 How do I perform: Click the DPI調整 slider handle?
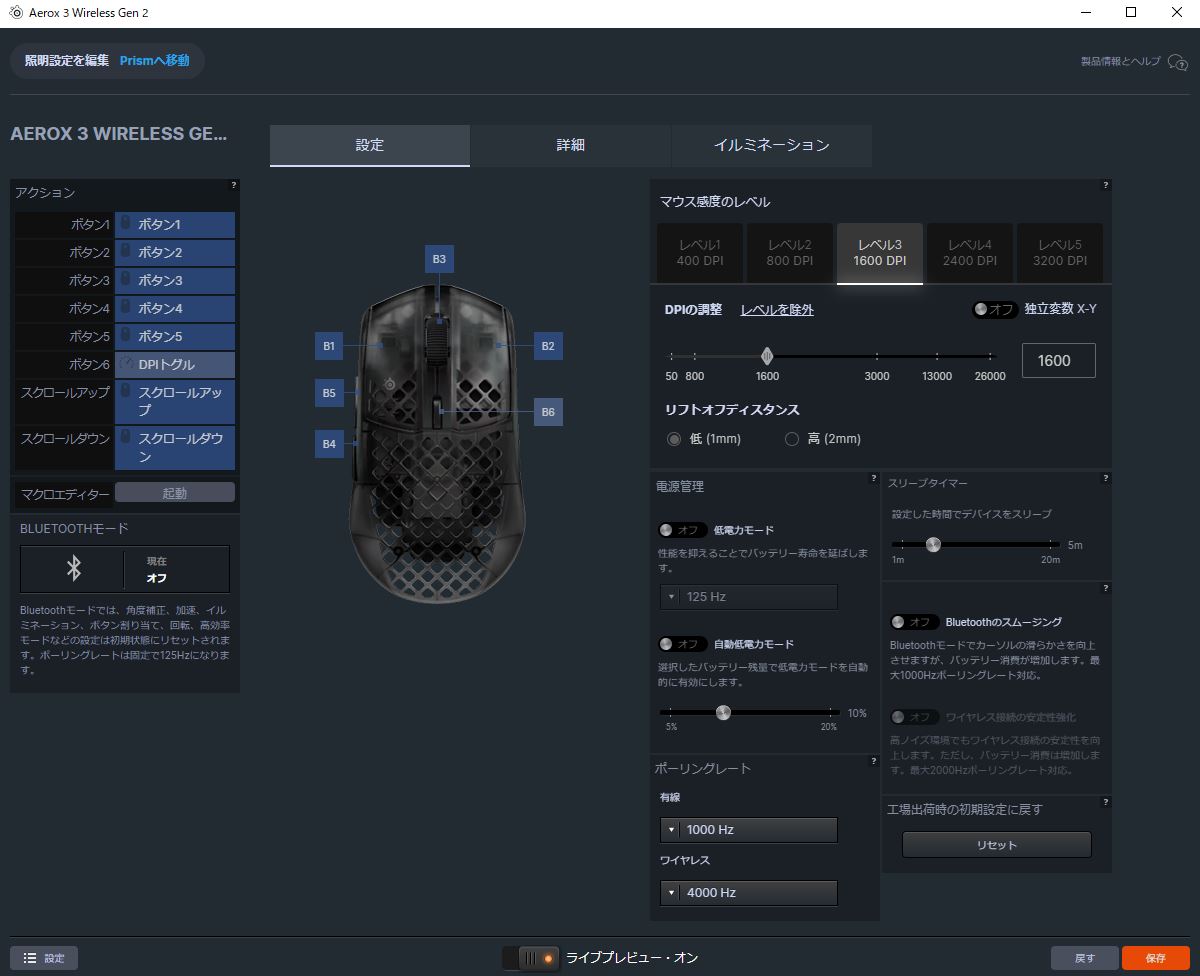click(x=767, y=356)
